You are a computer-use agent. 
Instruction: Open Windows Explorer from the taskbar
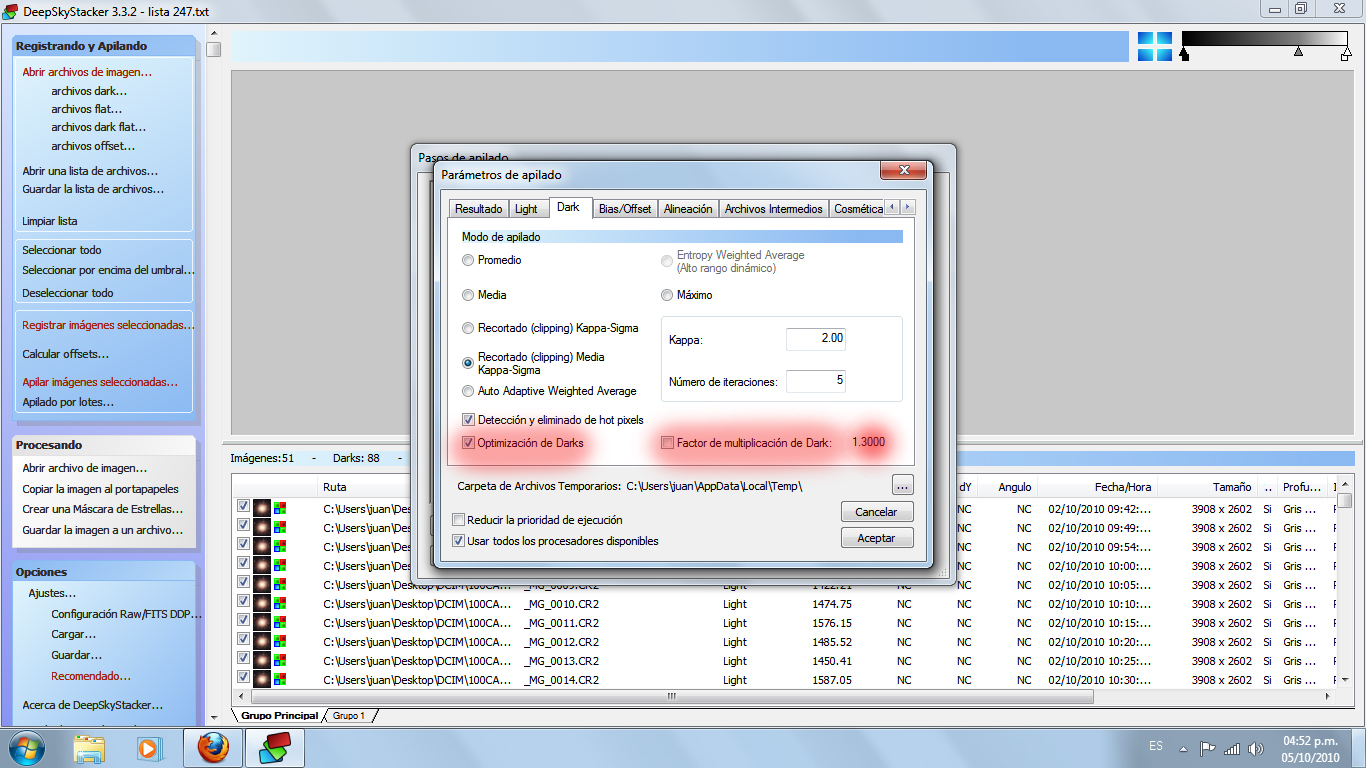(89, 748)
